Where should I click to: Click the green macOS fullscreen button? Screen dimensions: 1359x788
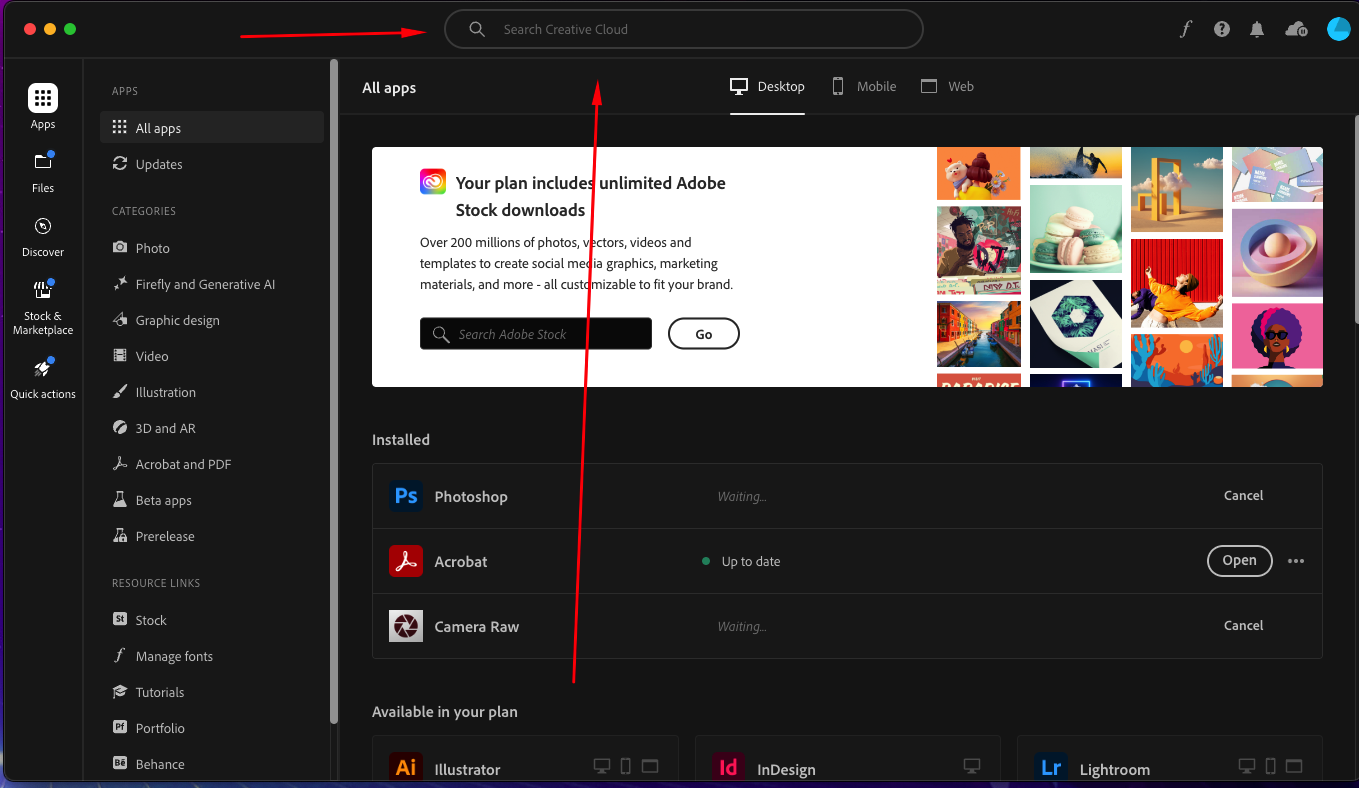pyautogui.click(x=70, y=29)
